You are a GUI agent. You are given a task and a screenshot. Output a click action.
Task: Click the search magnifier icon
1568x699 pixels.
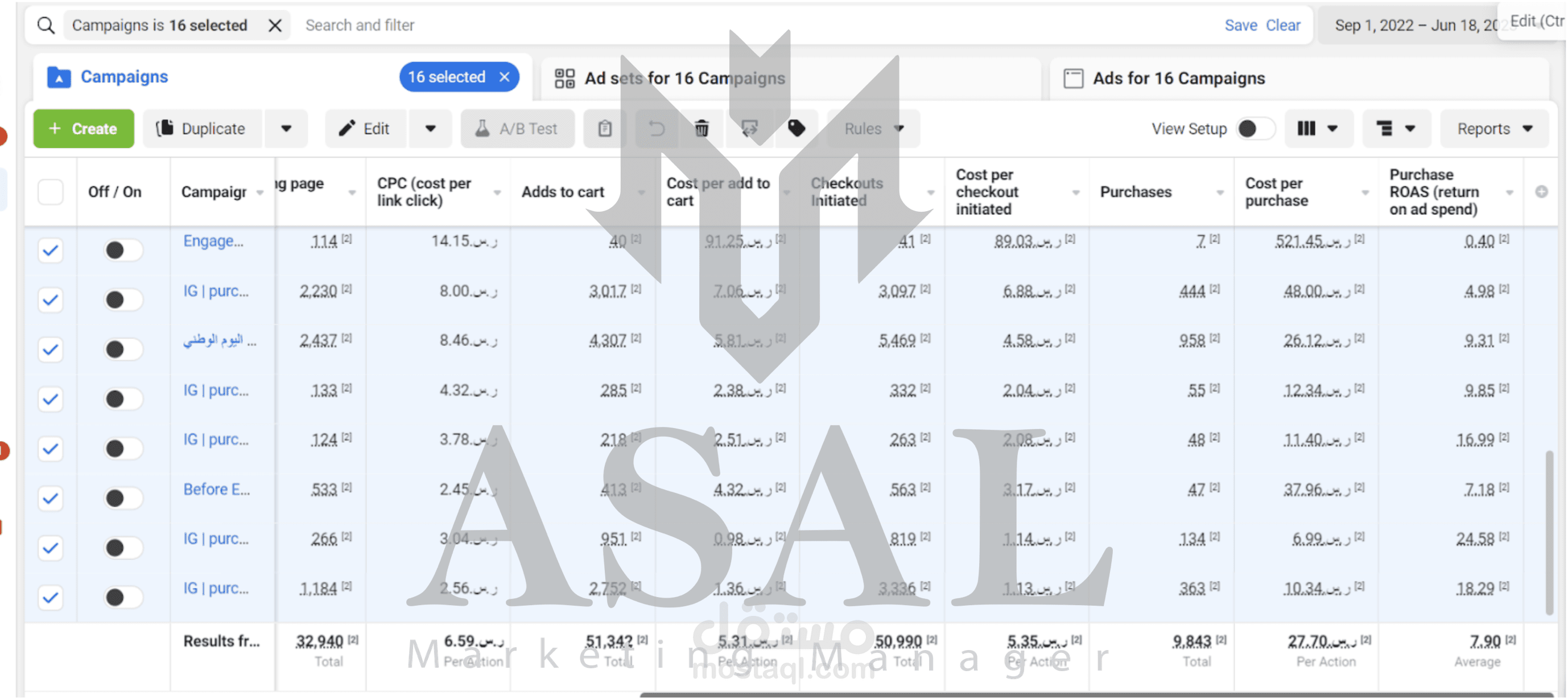point(46,25)
